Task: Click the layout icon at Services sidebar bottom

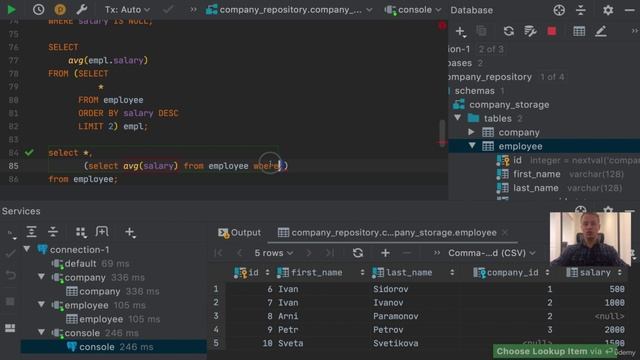Action: 10,328
